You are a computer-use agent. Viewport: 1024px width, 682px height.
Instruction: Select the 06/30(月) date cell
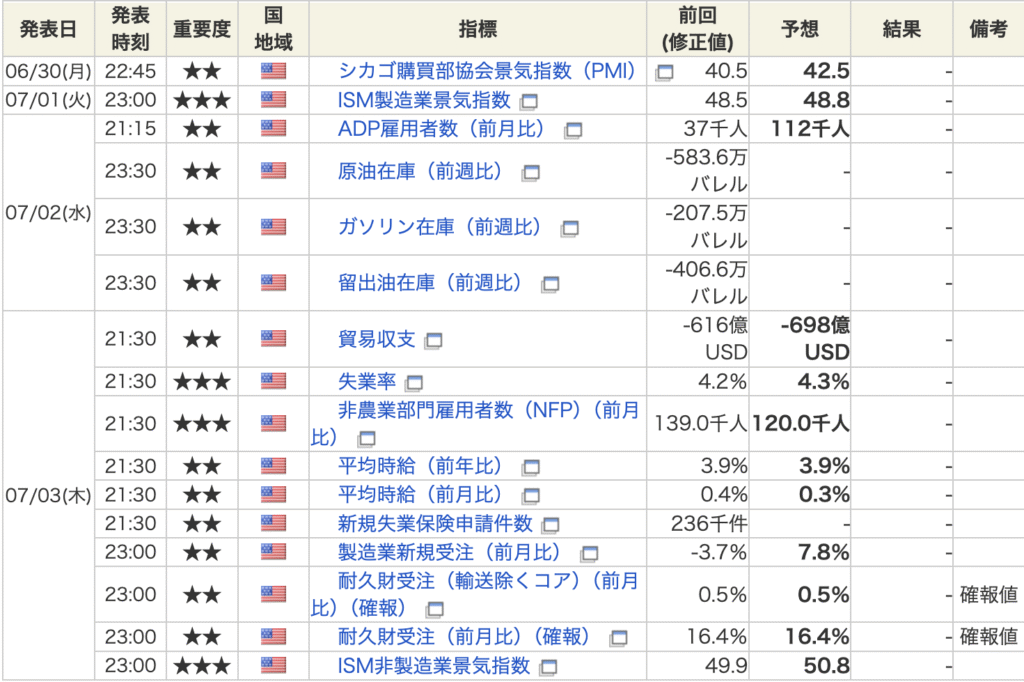pos(48,71)
